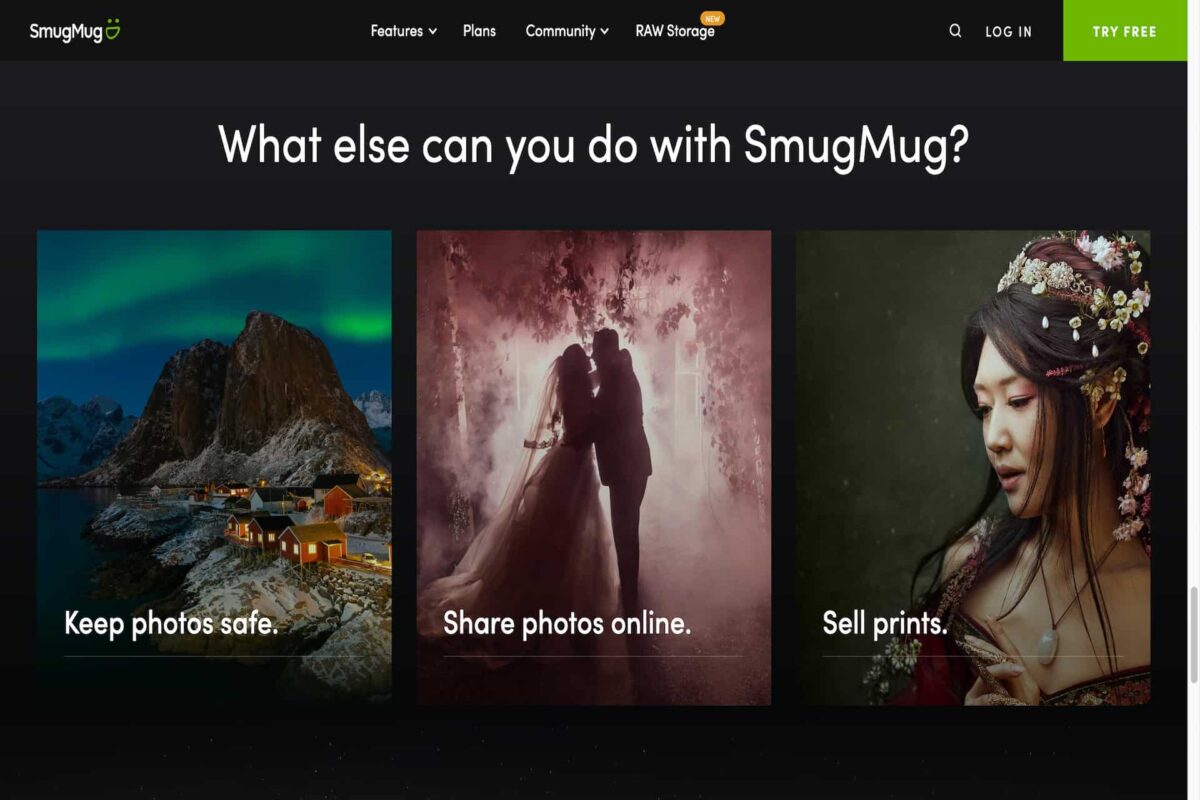
Task: Open the search magnifier icon
Action: [x=955, y=31]
